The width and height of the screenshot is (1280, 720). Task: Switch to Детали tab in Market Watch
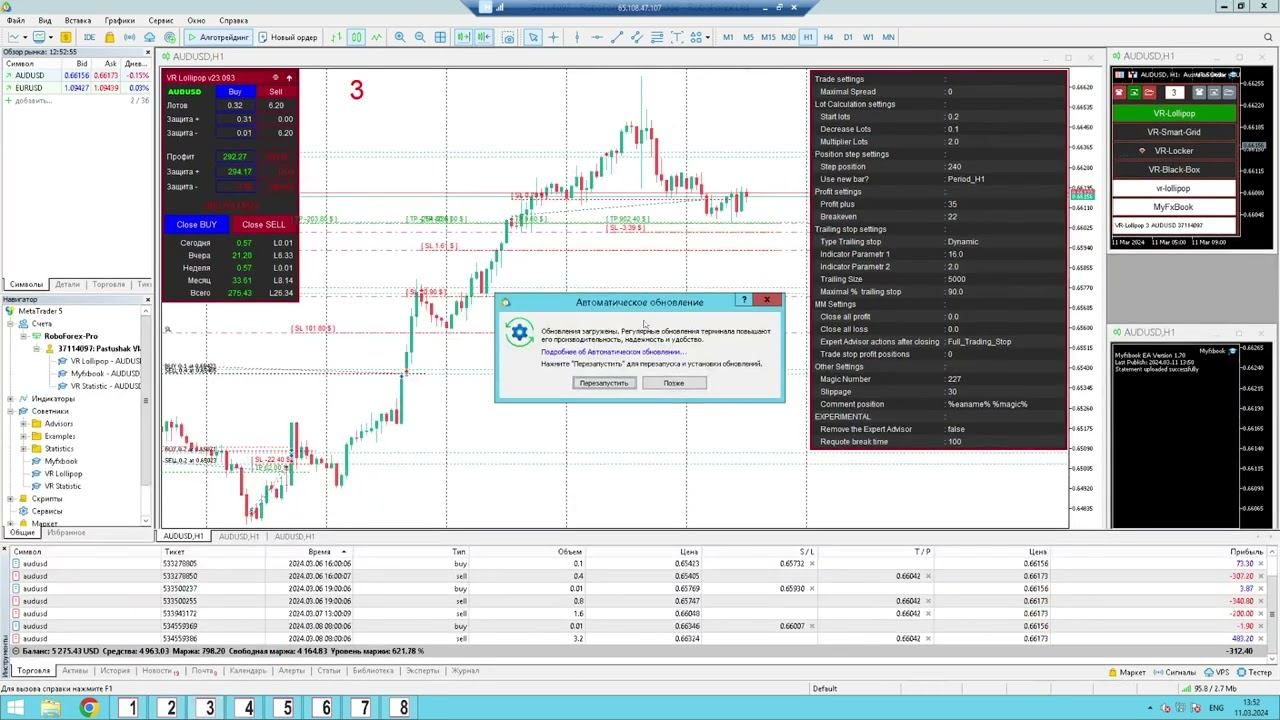tap(67, 285)
